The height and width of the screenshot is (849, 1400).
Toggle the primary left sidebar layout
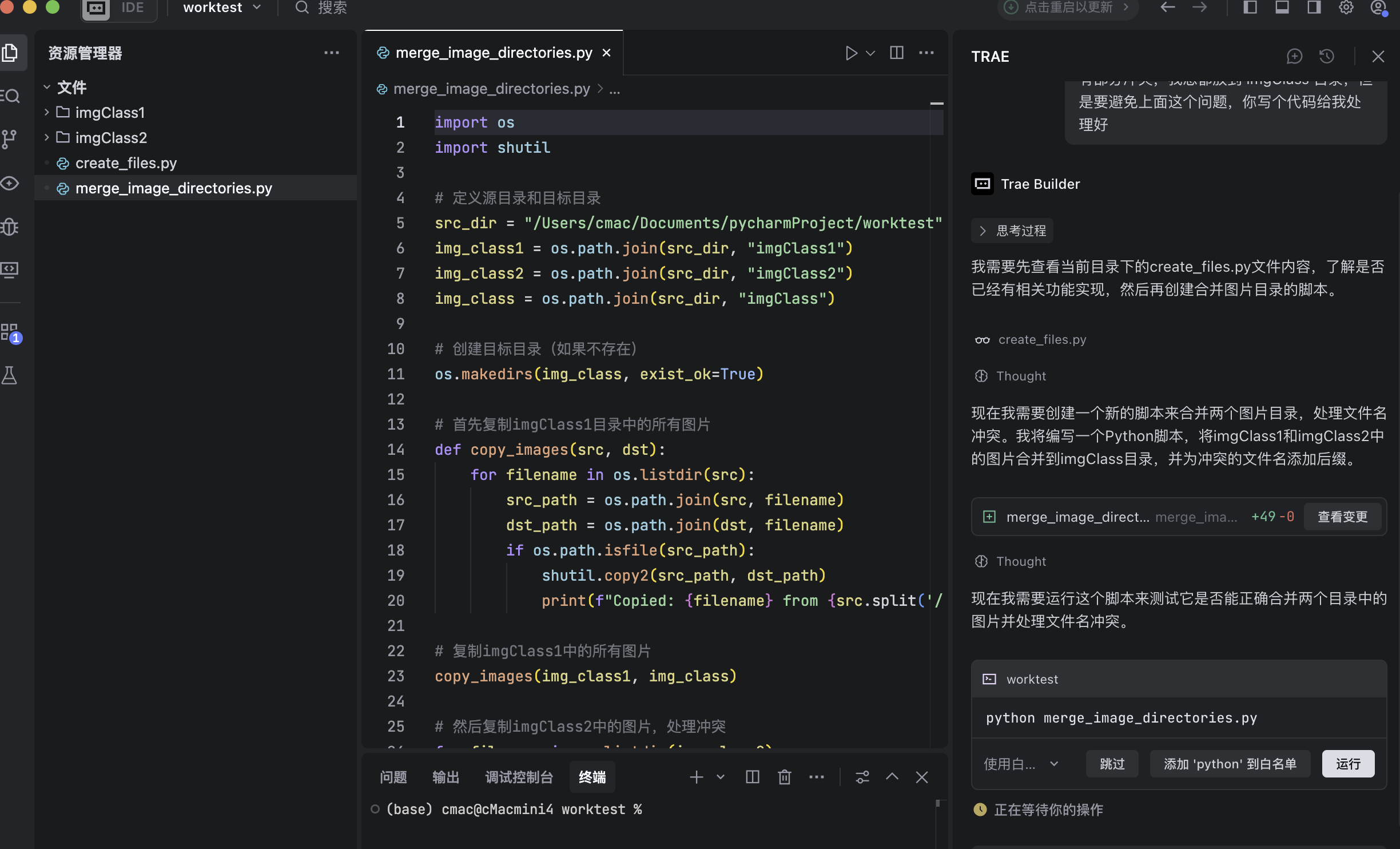pyautogui.click(x=1250, y=7)
